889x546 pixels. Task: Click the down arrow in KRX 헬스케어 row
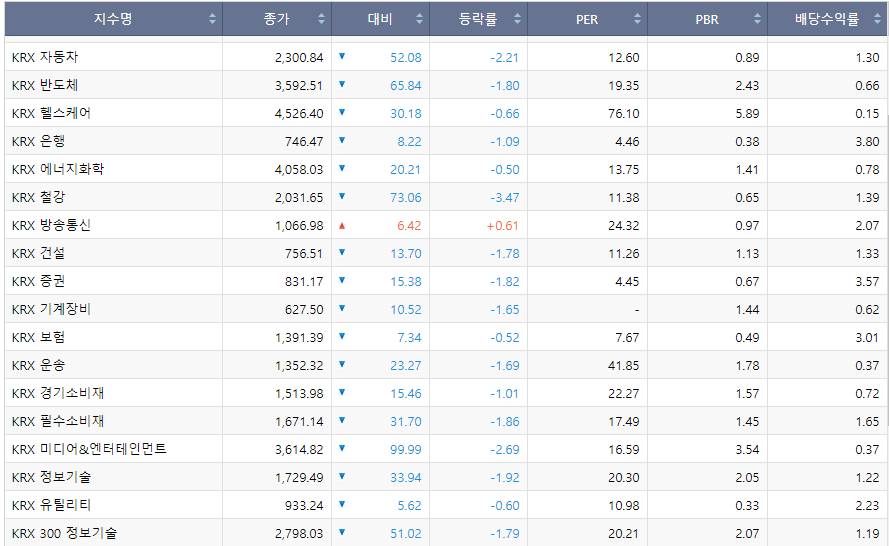[x=342, y=112]
